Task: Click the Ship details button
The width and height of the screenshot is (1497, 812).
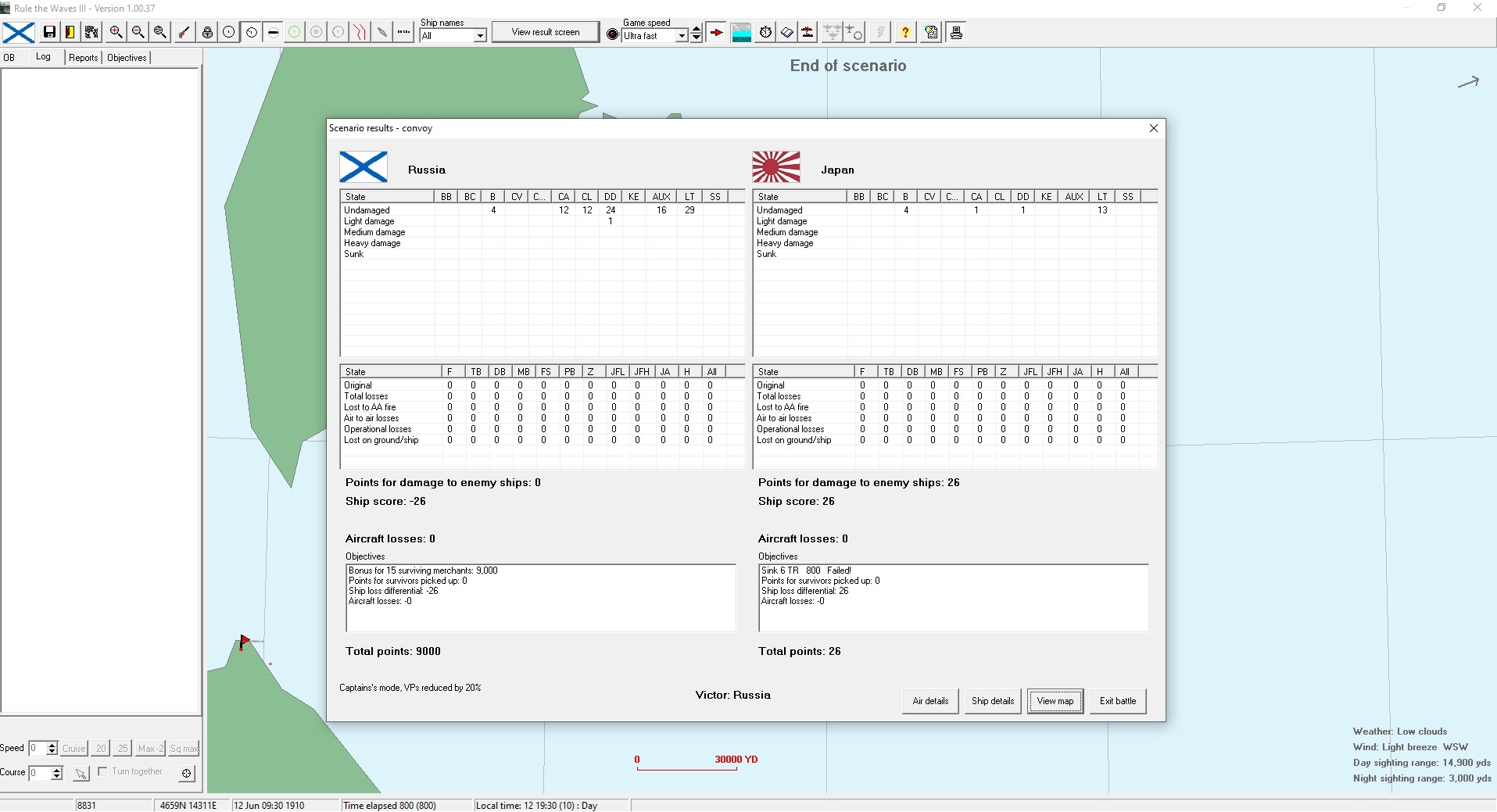Action: [x=992, y=701]
